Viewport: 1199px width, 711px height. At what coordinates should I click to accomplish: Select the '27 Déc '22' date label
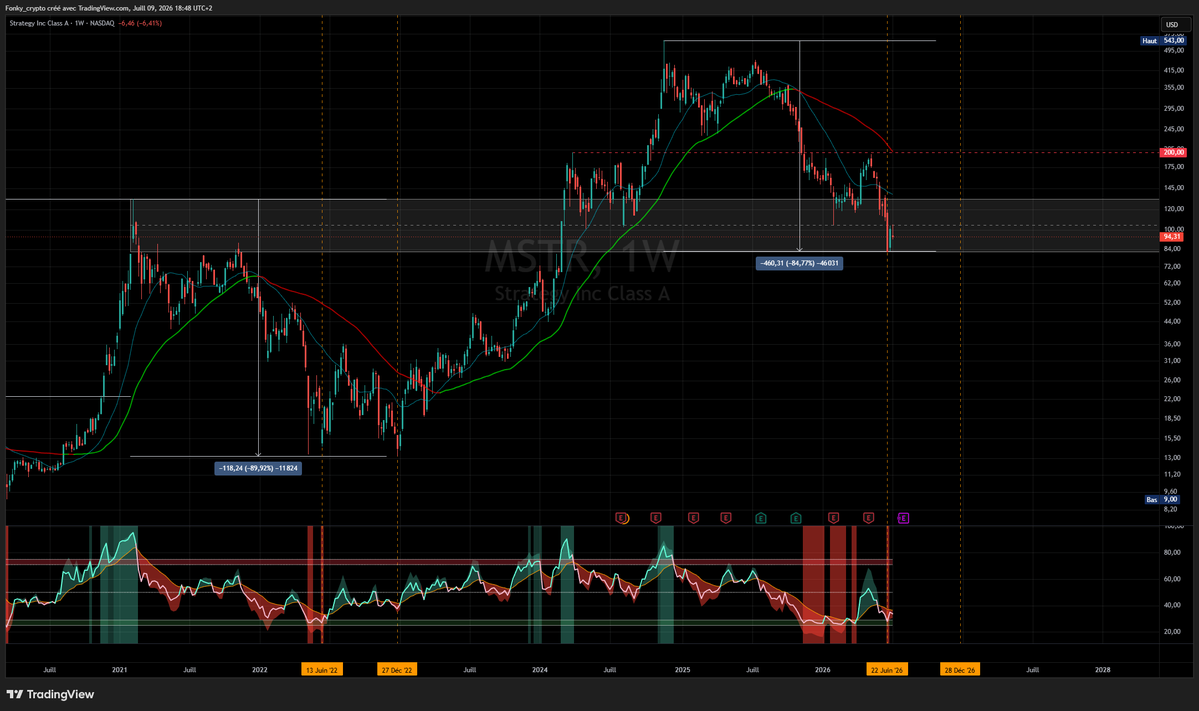pos(397,670)
